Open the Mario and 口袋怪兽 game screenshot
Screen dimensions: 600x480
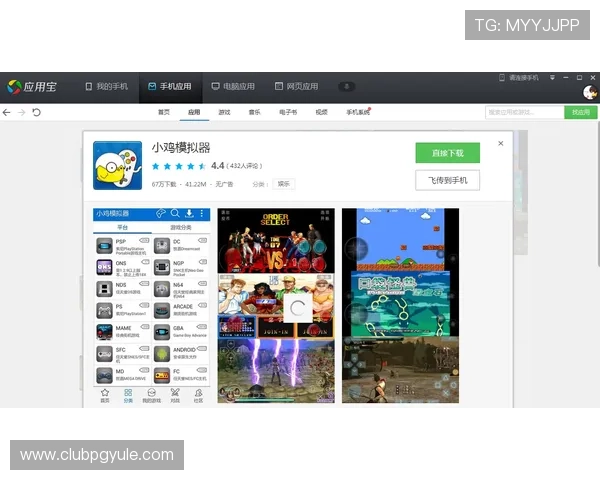(400, 306)
